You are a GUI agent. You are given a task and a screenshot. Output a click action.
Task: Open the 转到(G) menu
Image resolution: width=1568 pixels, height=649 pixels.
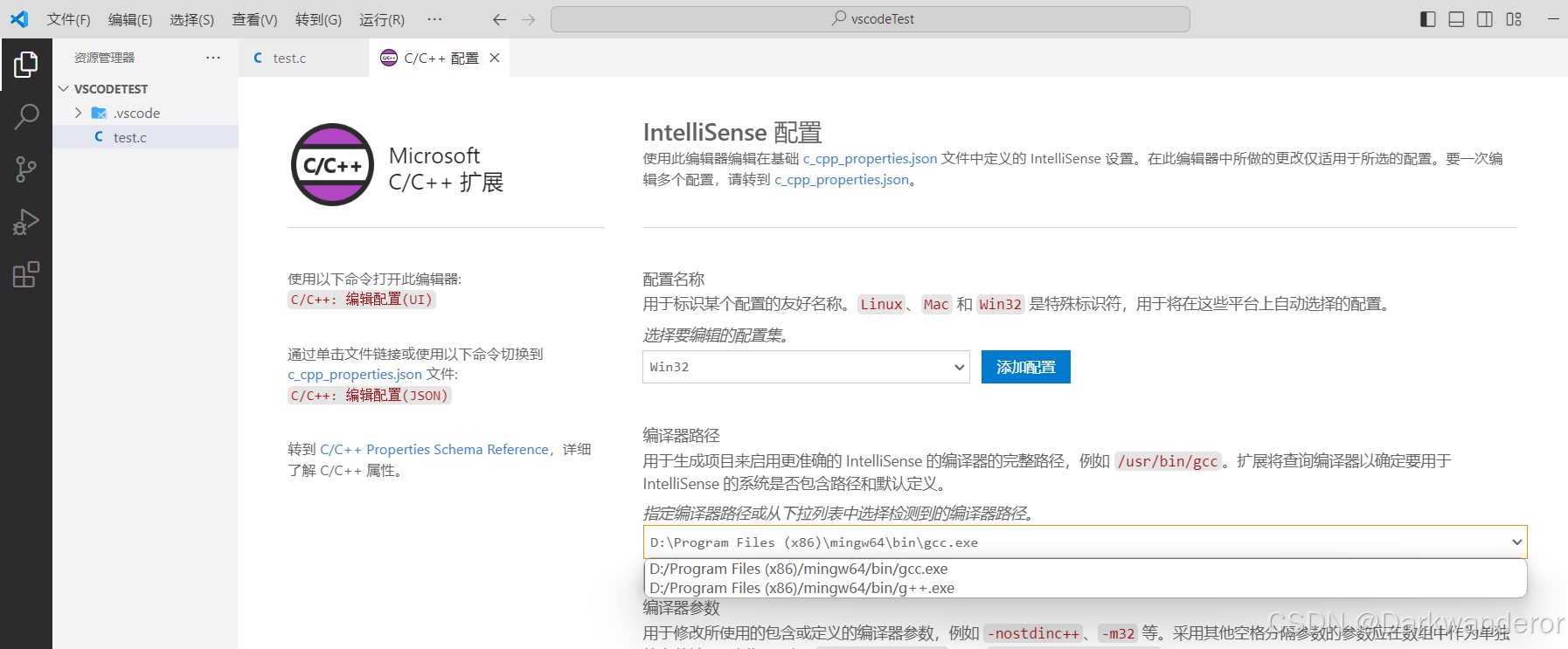coord(318,19)
